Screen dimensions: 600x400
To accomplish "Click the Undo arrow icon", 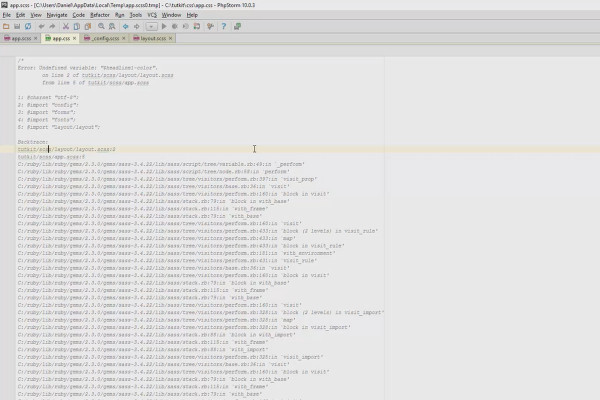I will click(41, 26).
